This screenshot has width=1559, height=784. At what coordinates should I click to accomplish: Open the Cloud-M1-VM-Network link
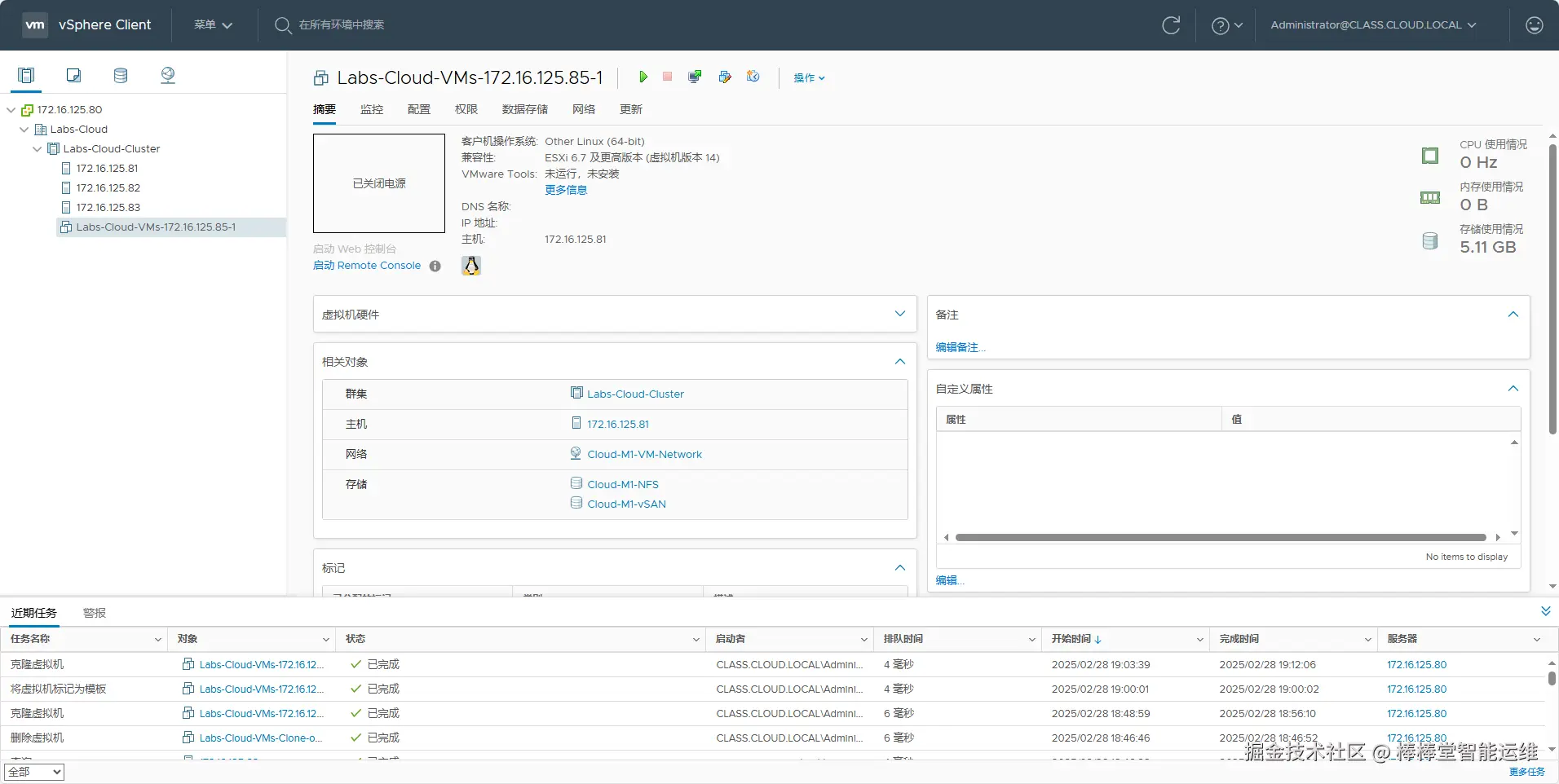pos(644,454)
